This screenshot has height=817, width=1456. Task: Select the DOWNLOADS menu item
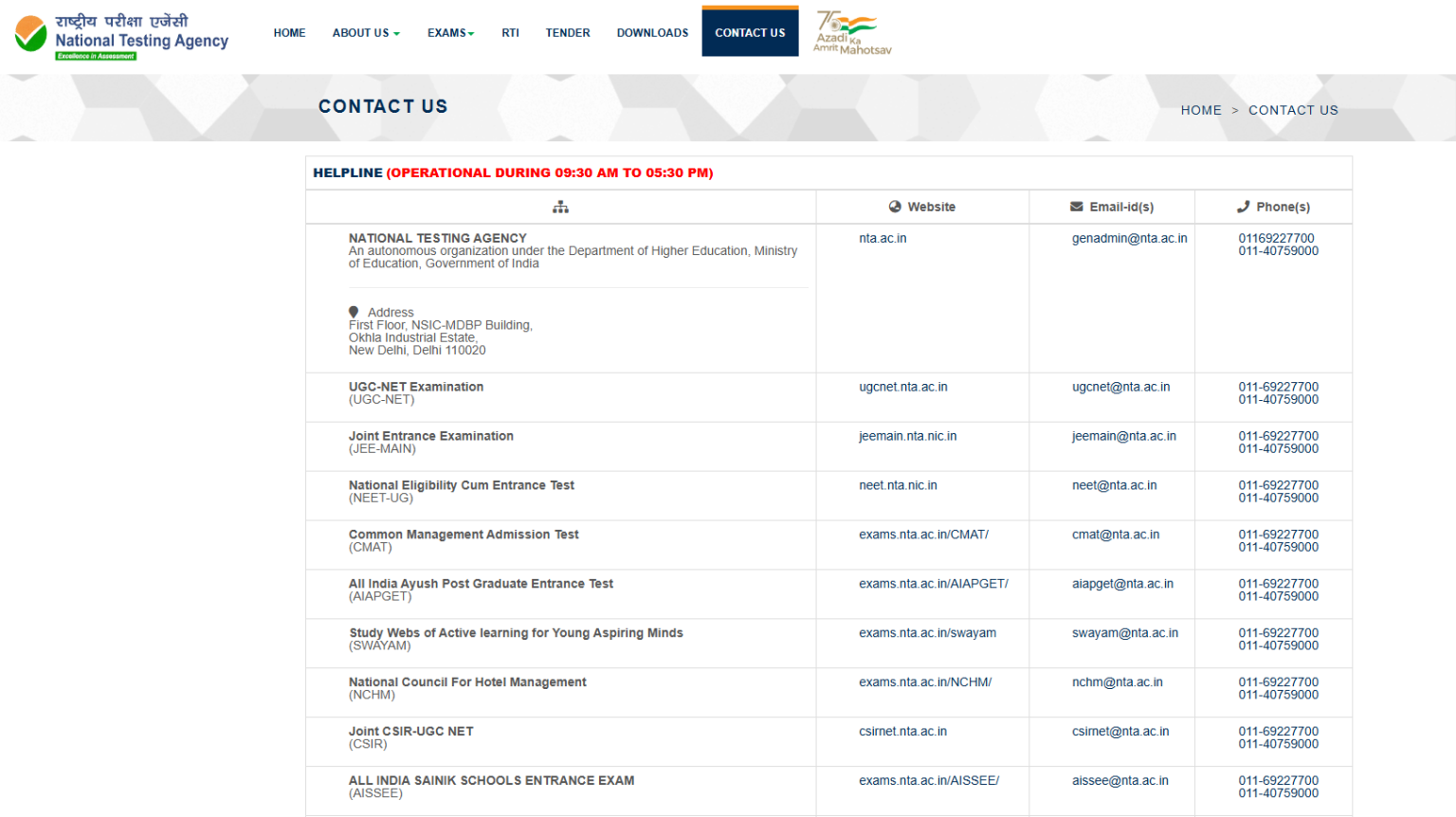coord(652,32)
